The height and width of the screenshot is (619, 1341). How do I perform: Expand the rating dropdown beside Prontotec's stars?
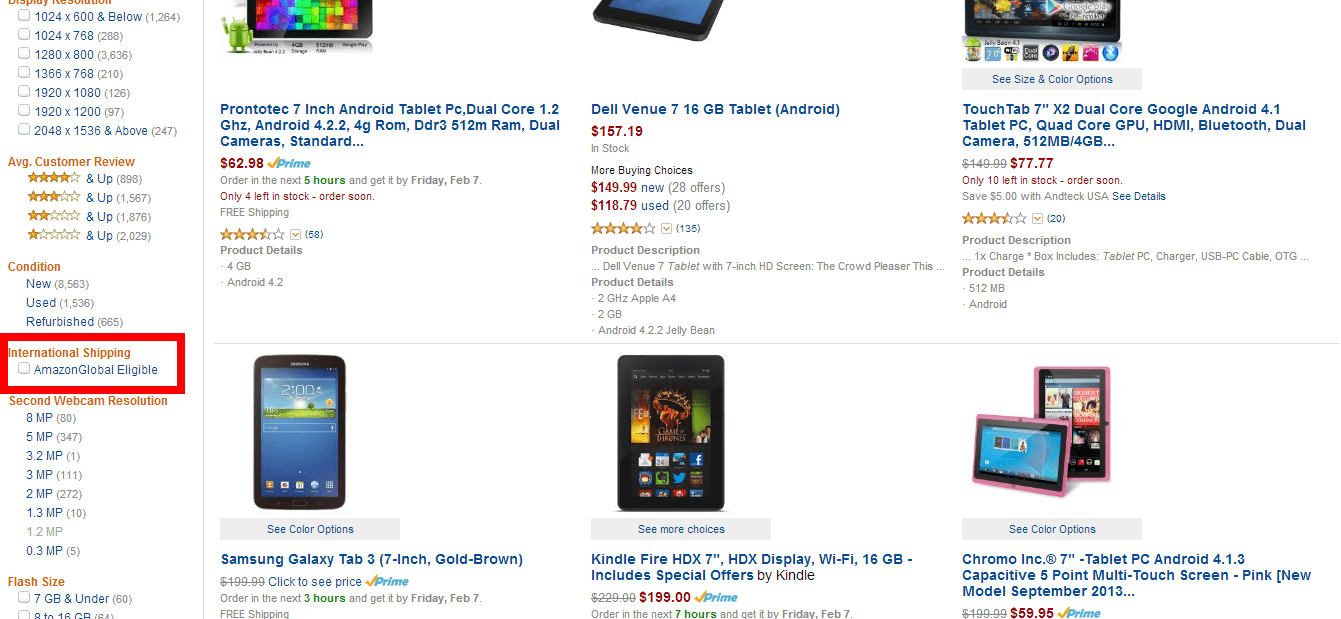294,234
